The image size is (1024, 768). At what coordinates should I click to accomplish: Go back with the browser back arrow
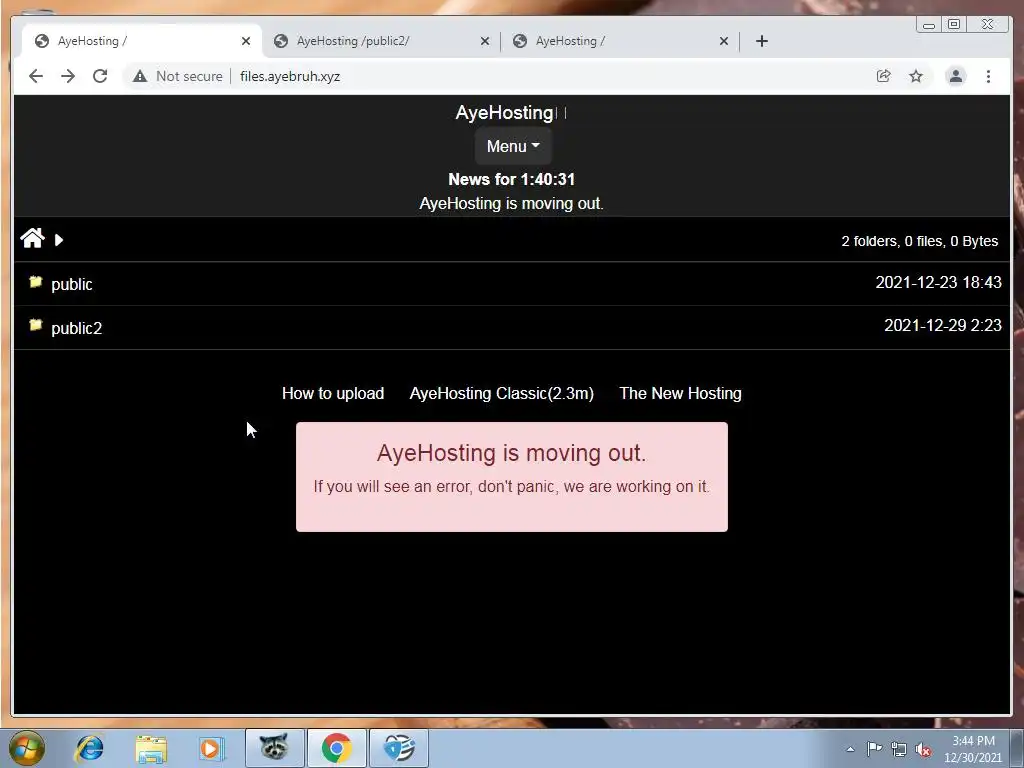(36, 76)
